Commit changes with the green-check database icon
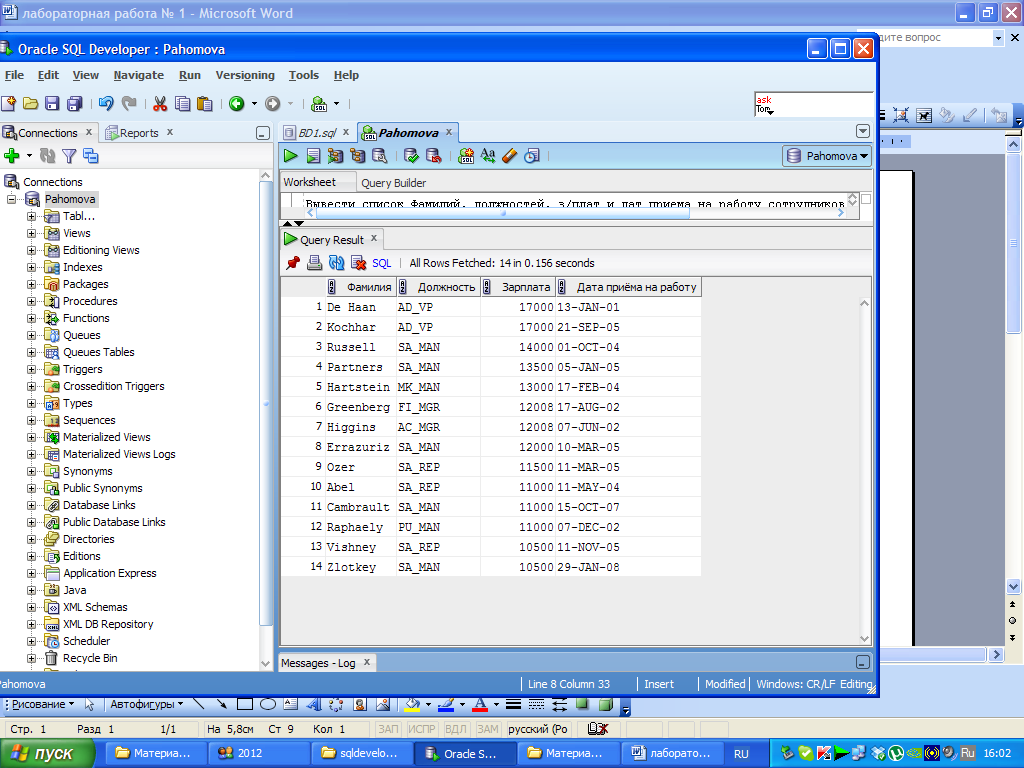This screenshot has width=1024, height=768. coord(411,155)
